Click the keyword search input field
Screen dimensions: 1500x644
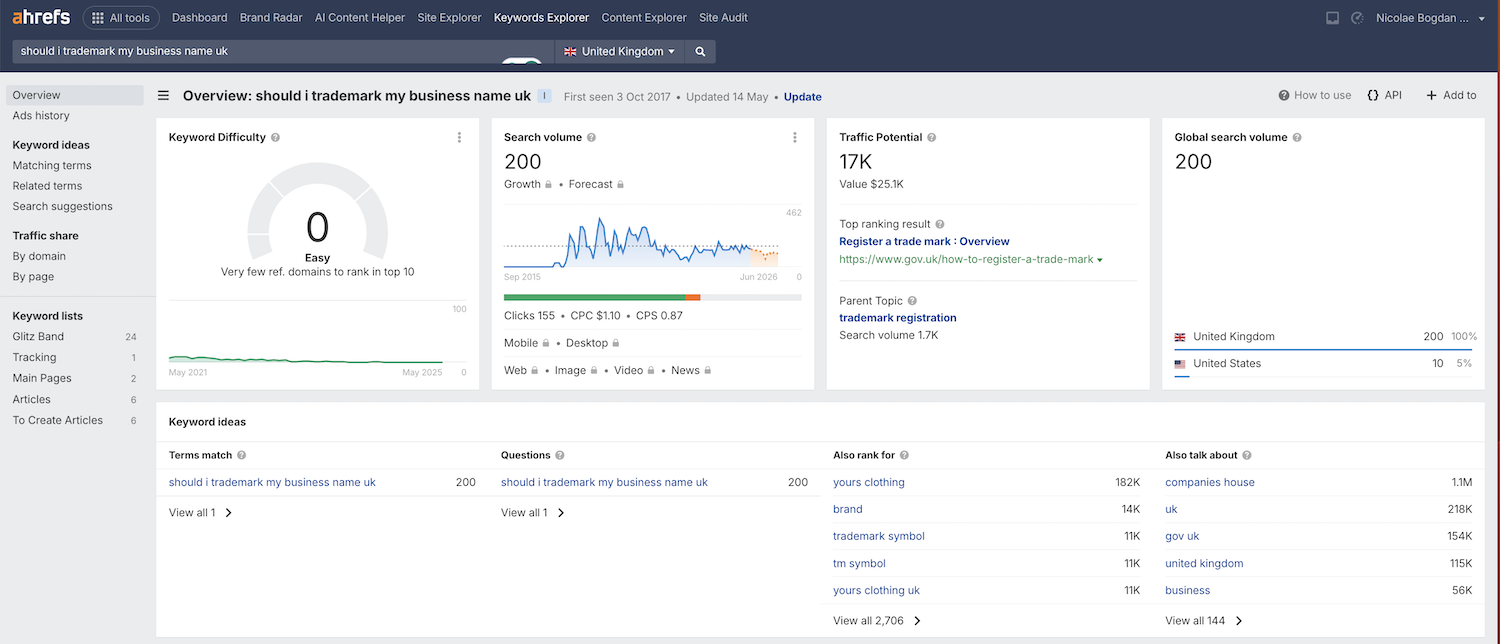(x=283, y=51)
